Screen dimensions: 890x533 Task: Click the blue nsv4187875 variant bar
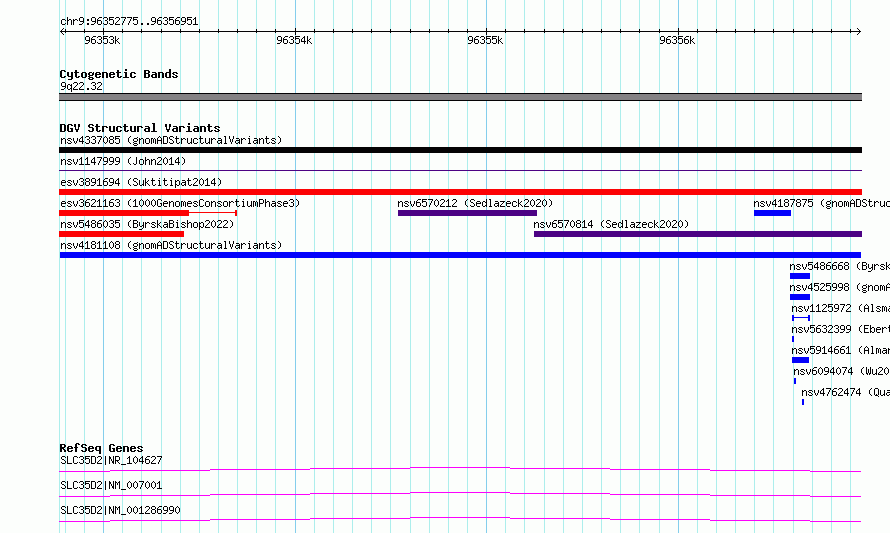point(773,213)
